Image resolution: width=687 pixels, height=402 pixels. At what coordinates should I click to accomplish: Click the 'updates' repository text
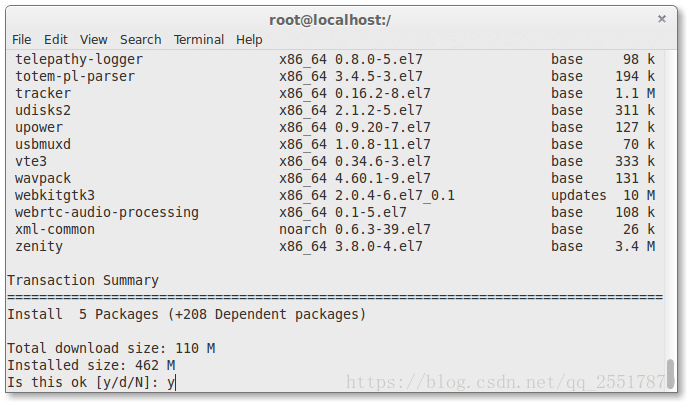578,195
